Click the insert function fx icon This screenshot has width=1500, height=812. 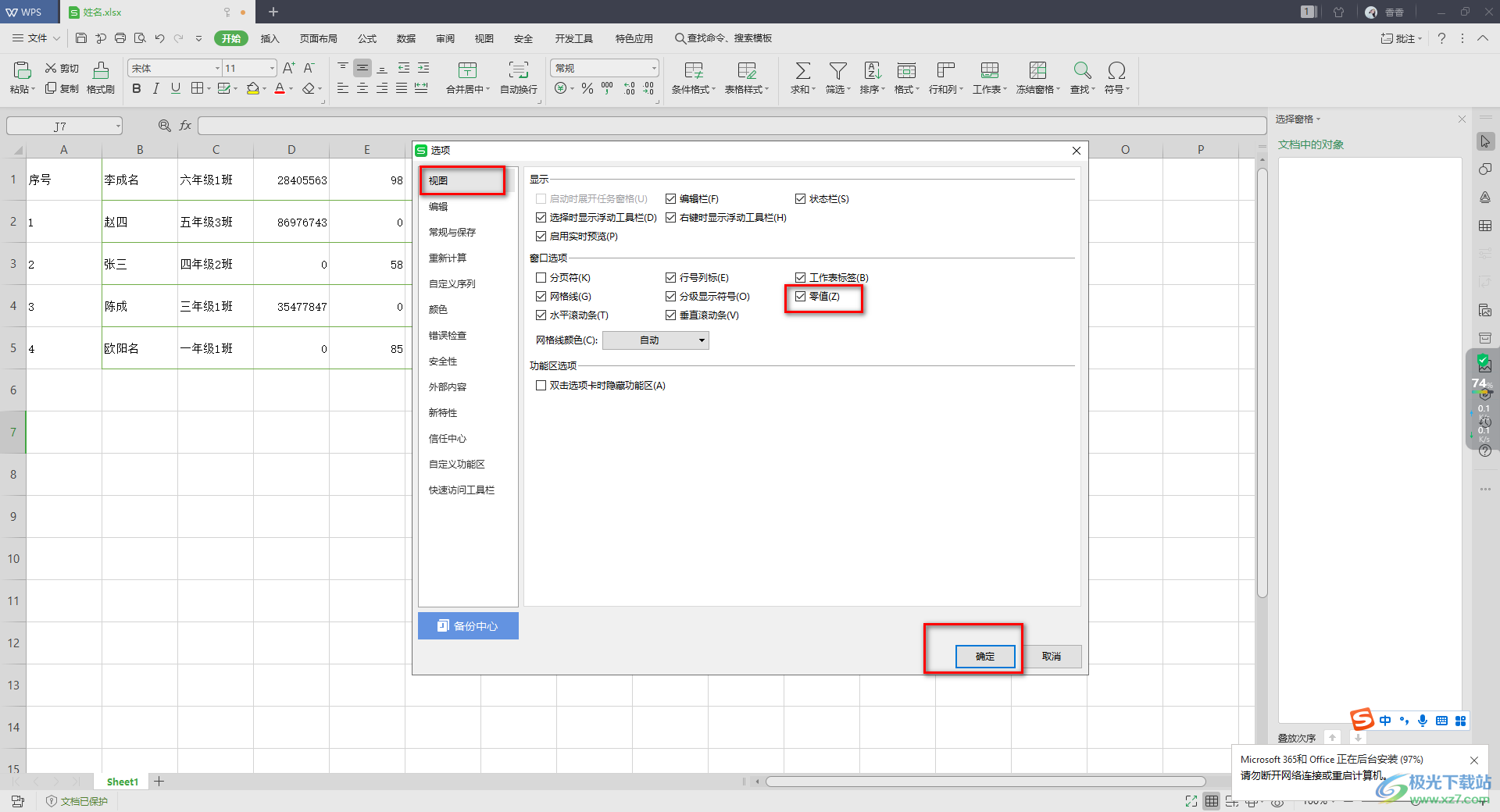[x=185, y=126]
